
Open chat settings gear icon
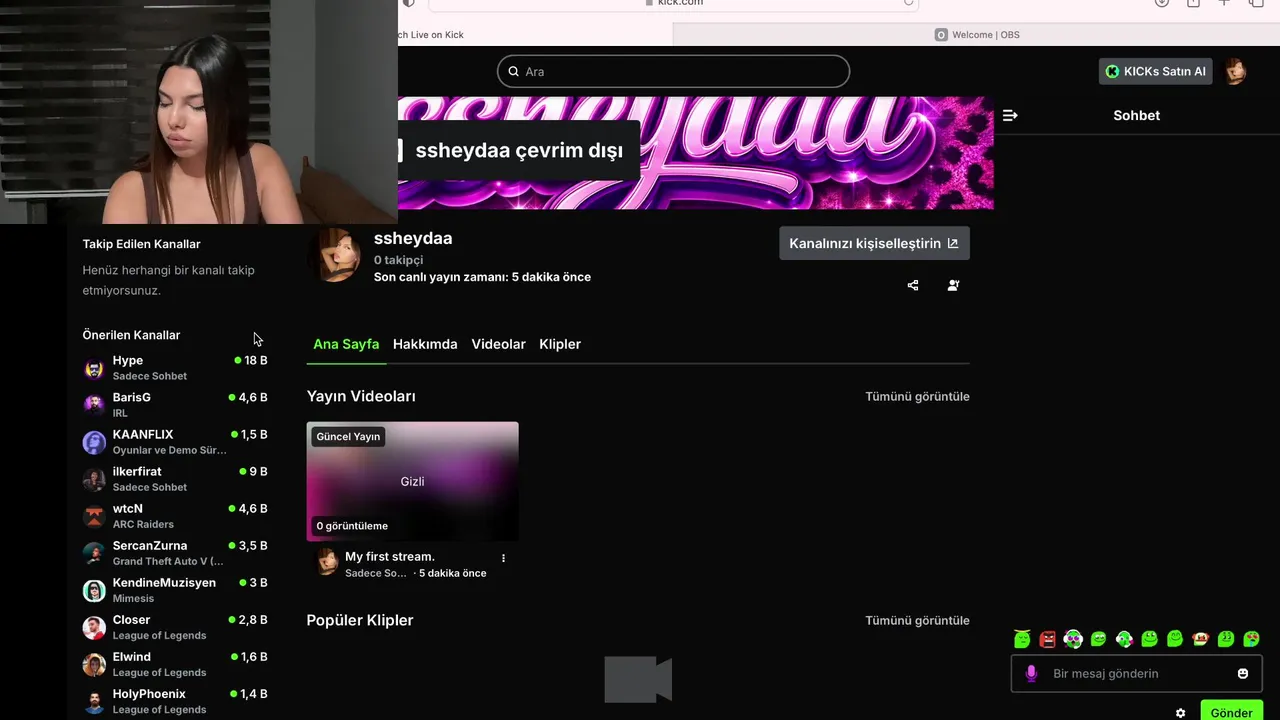tap(1180, 713)
